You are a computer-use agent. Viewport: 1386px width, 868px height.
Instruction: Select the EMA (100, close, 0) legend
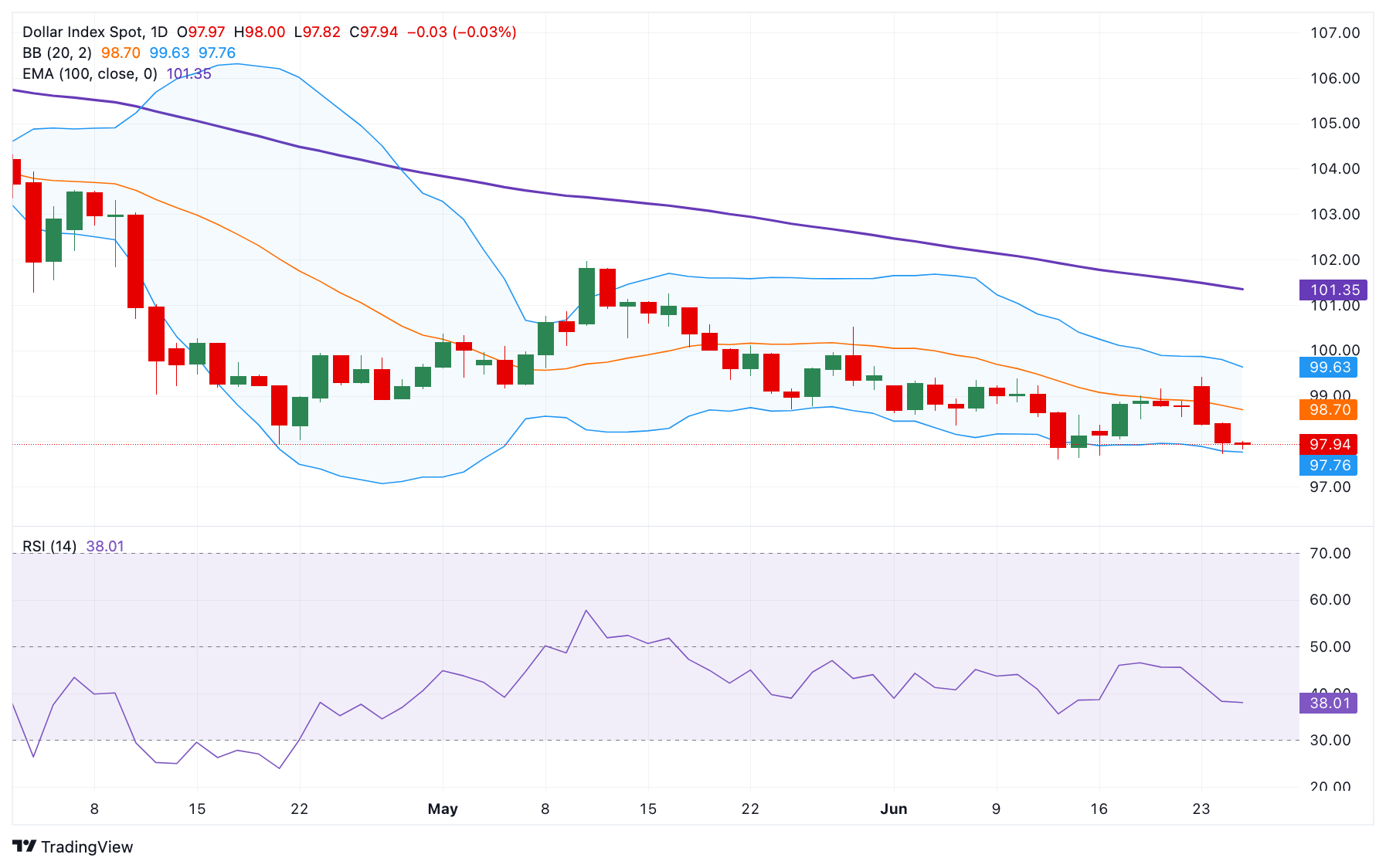pyautogui.click(x=90, y=73)
